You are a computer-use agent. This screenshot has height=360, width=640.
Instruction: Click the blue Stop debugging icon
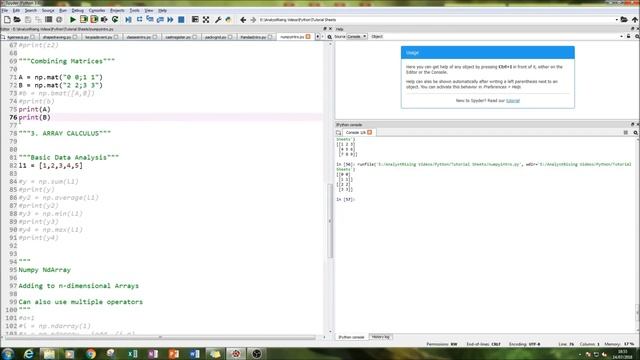(x=181, y=20)
